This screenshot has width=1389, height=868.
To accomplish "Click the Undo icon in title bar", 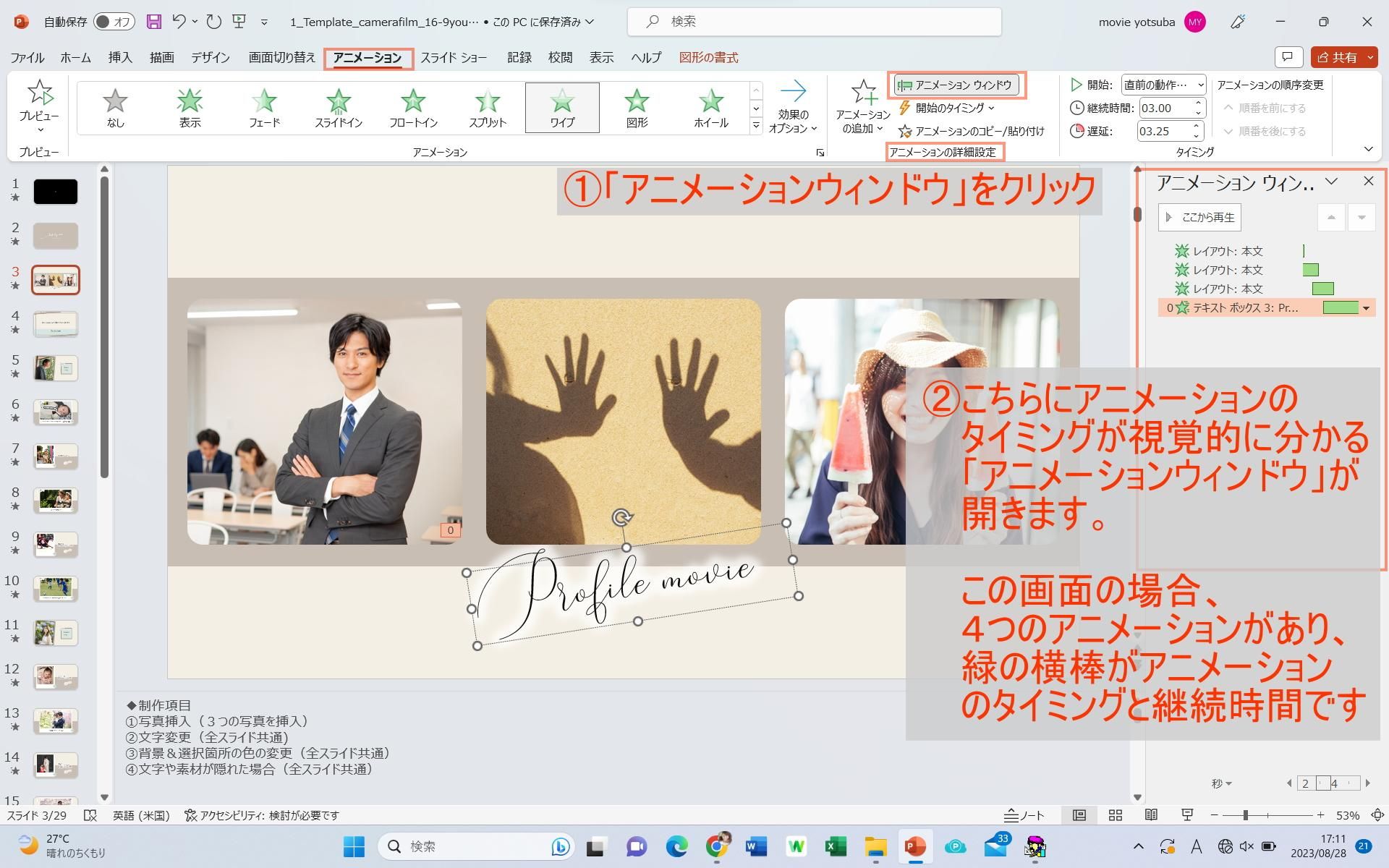I will pos(179,22).
